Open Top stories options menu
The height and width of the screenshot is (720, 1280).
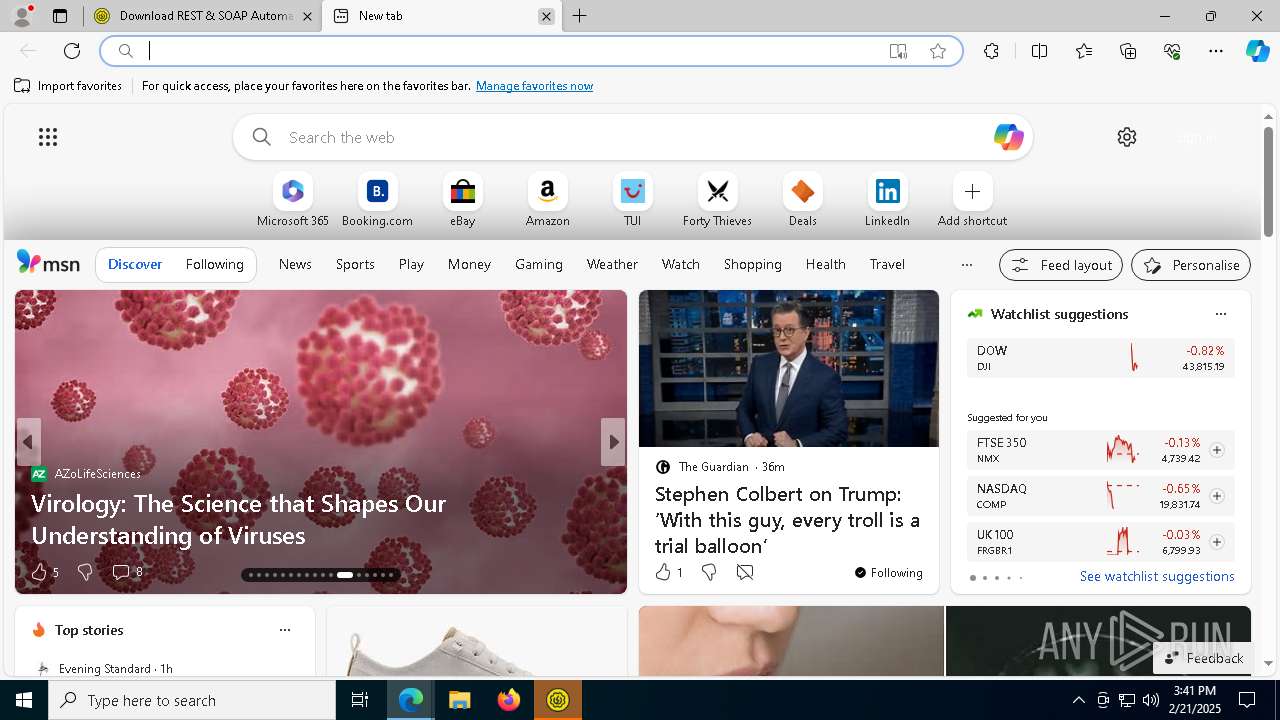coord(285,630)
